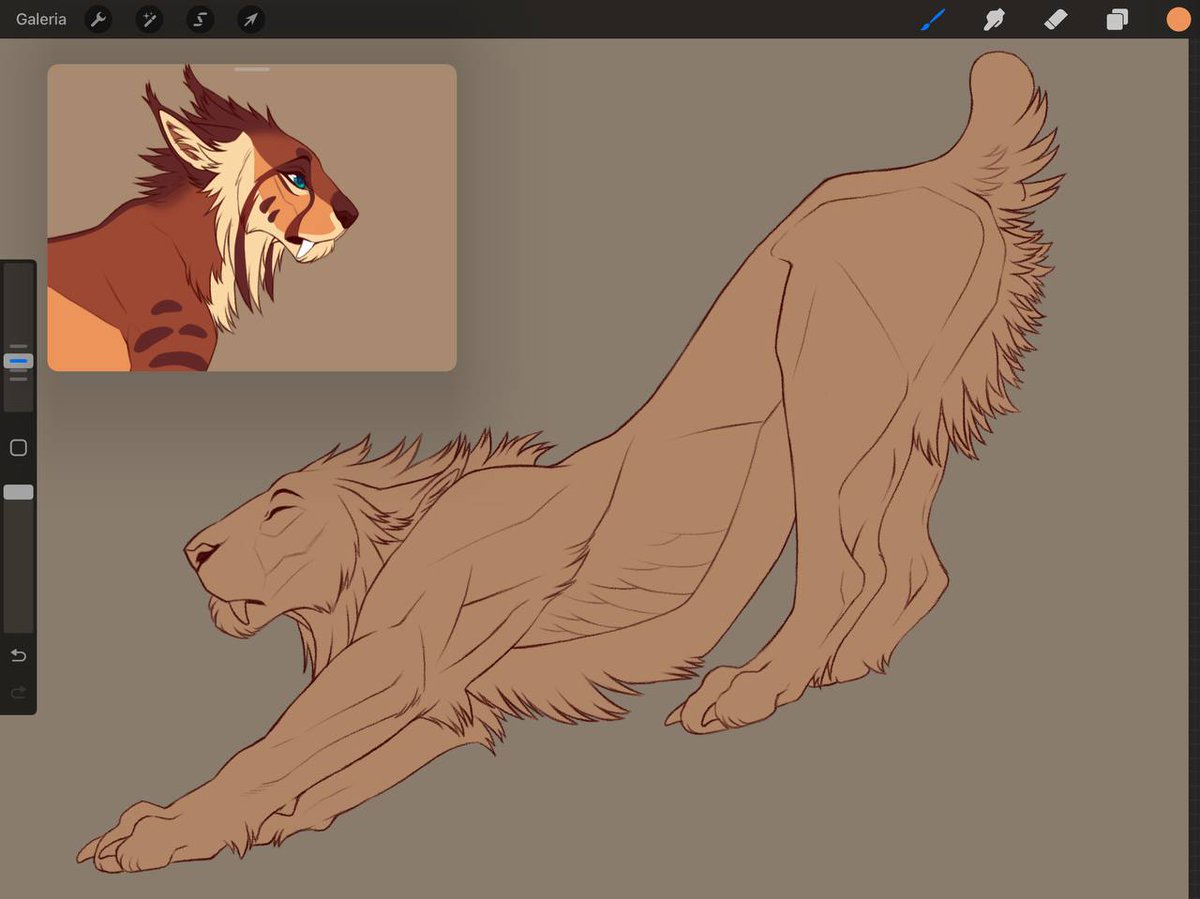Open the Layers panel
Screen dimensions: 1200x899
click(1117, 19)
